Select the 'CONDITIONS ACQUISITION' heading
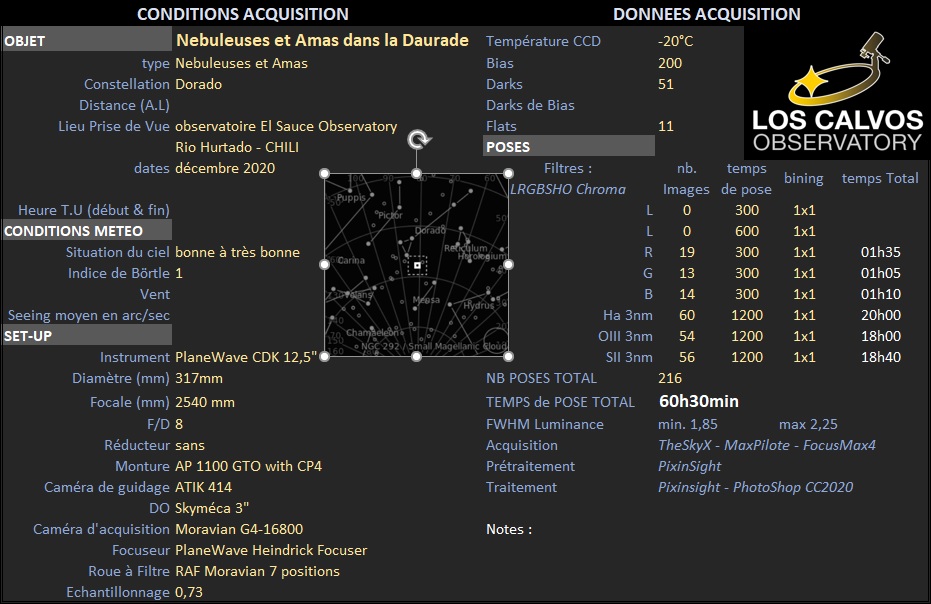Screen dimensions: 931x604 (243, 14)
